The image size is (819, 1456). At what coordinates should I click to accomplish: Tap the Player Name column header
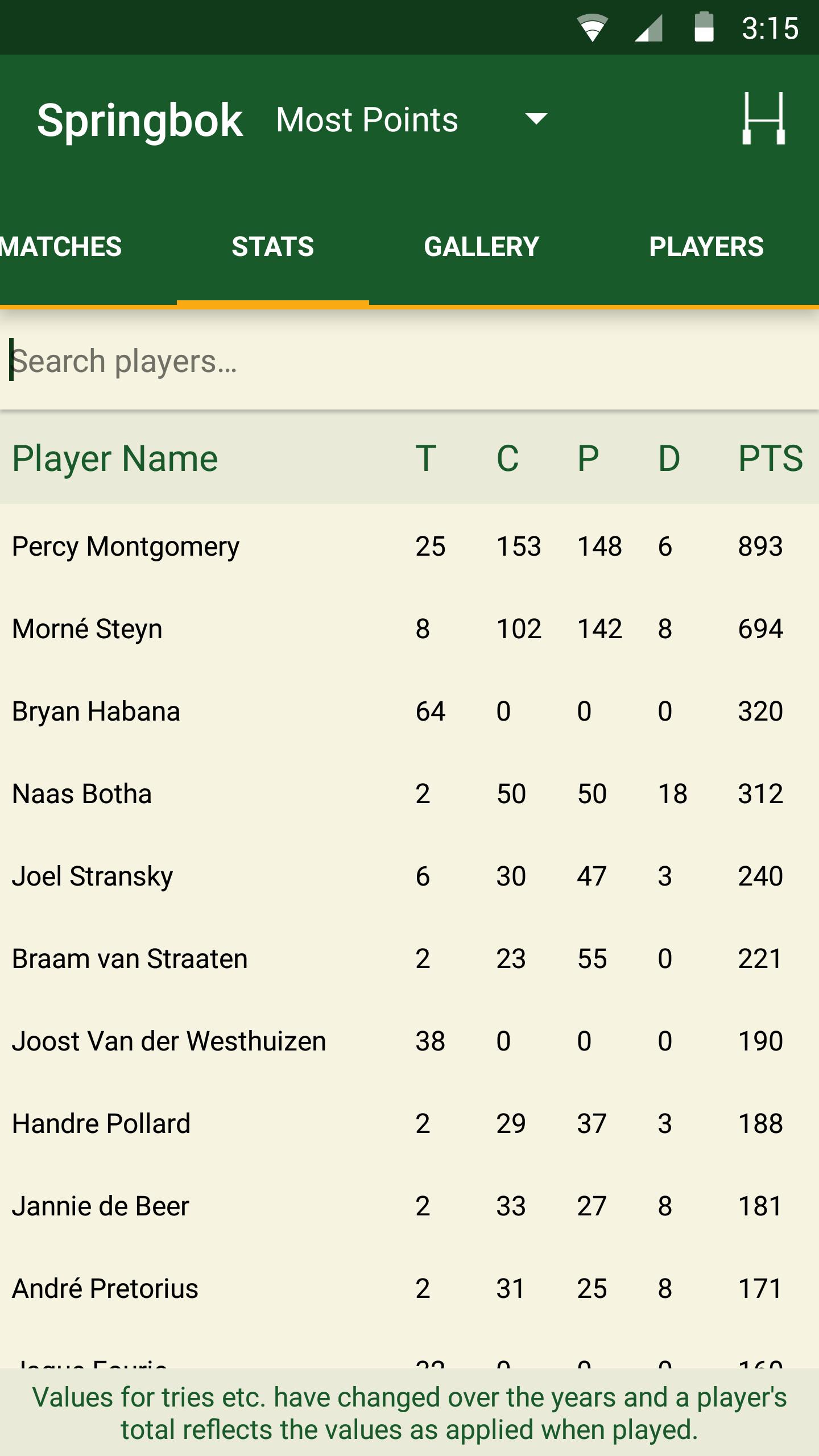click(x=115, y=458)
